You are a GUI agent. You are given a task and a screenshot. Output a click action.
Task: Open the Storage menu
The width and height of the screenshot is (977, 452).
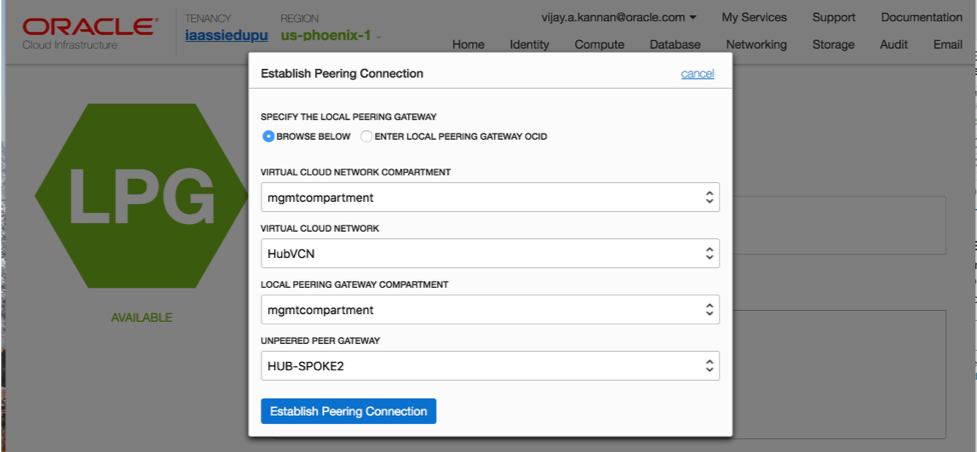[x=833, y=44]
